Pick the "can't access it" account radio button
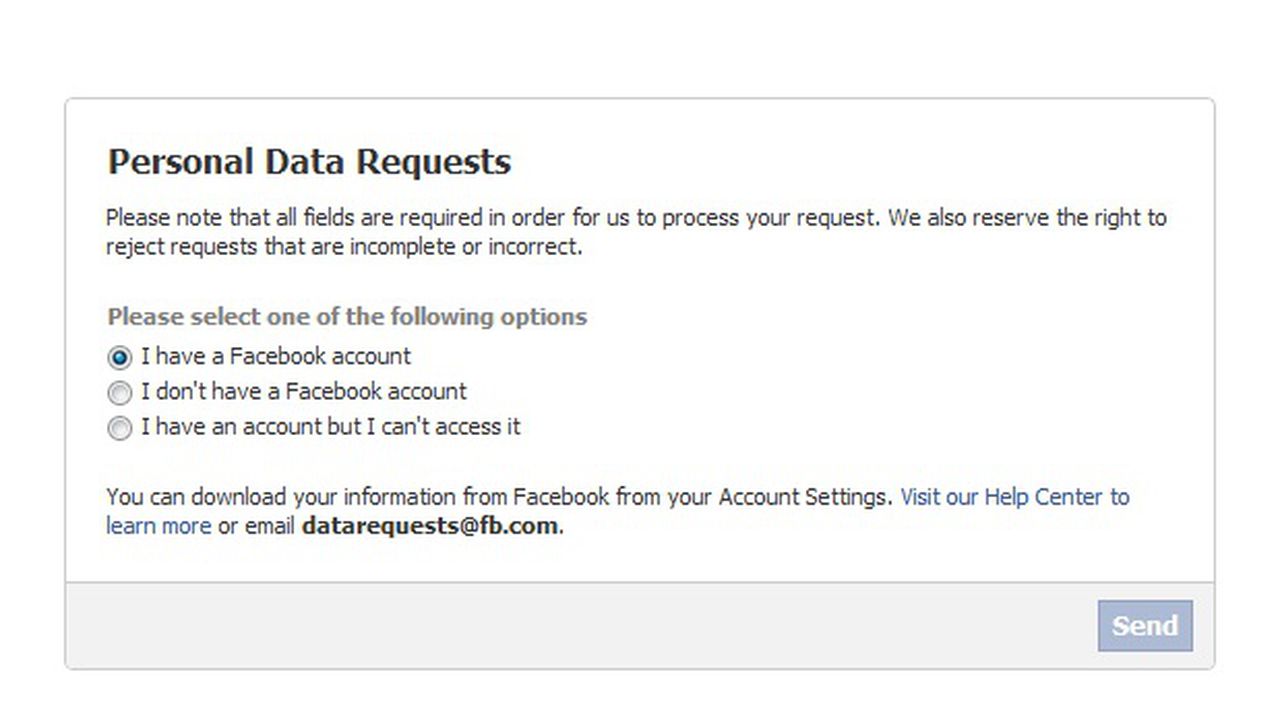Screen dimensions: 1280x720 pyautogui.click(x=120, y=428)
